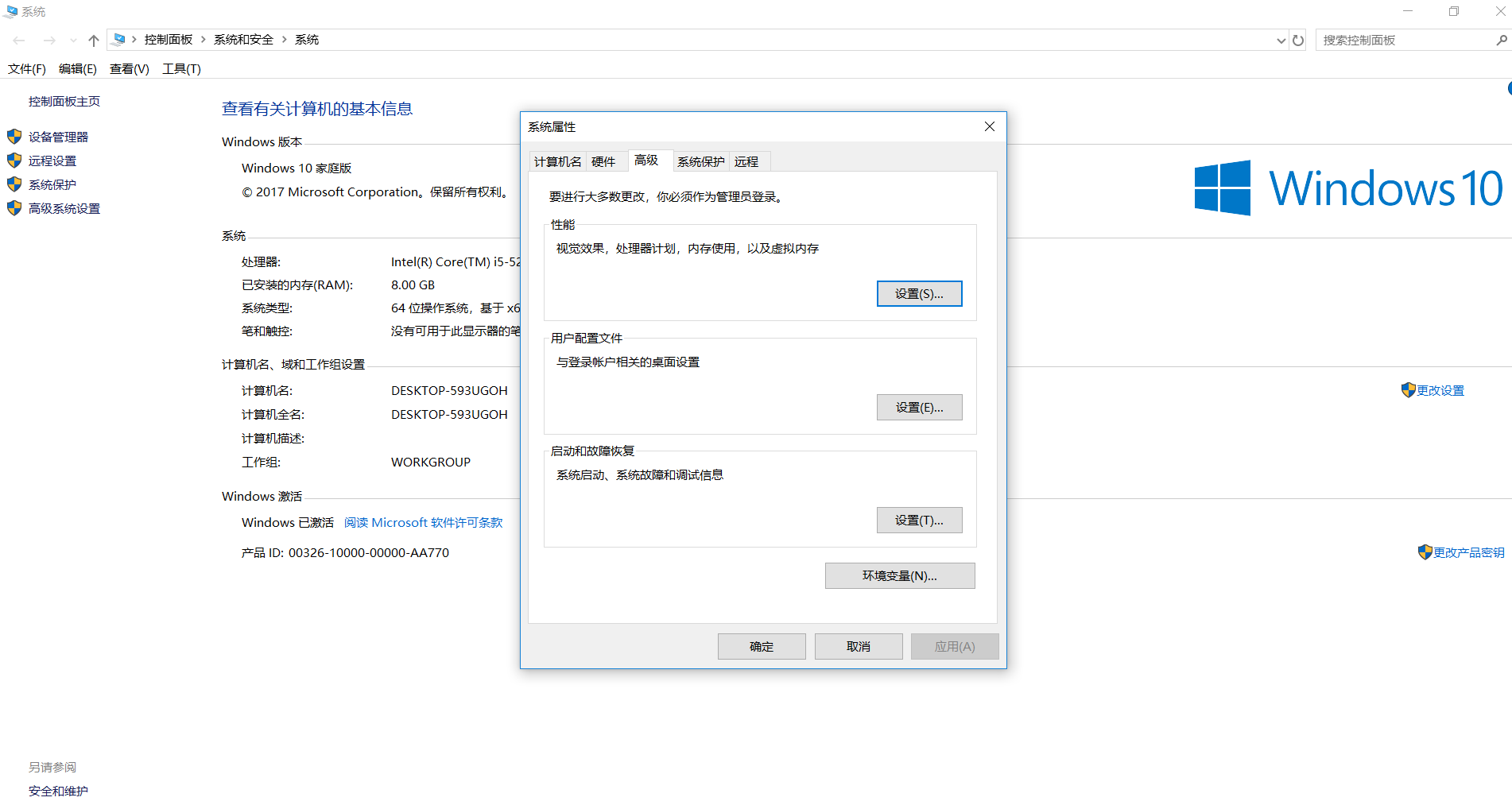
Task: Open the 编辑(E) menu
Action: pyautogui.click(x=78, y=69)
